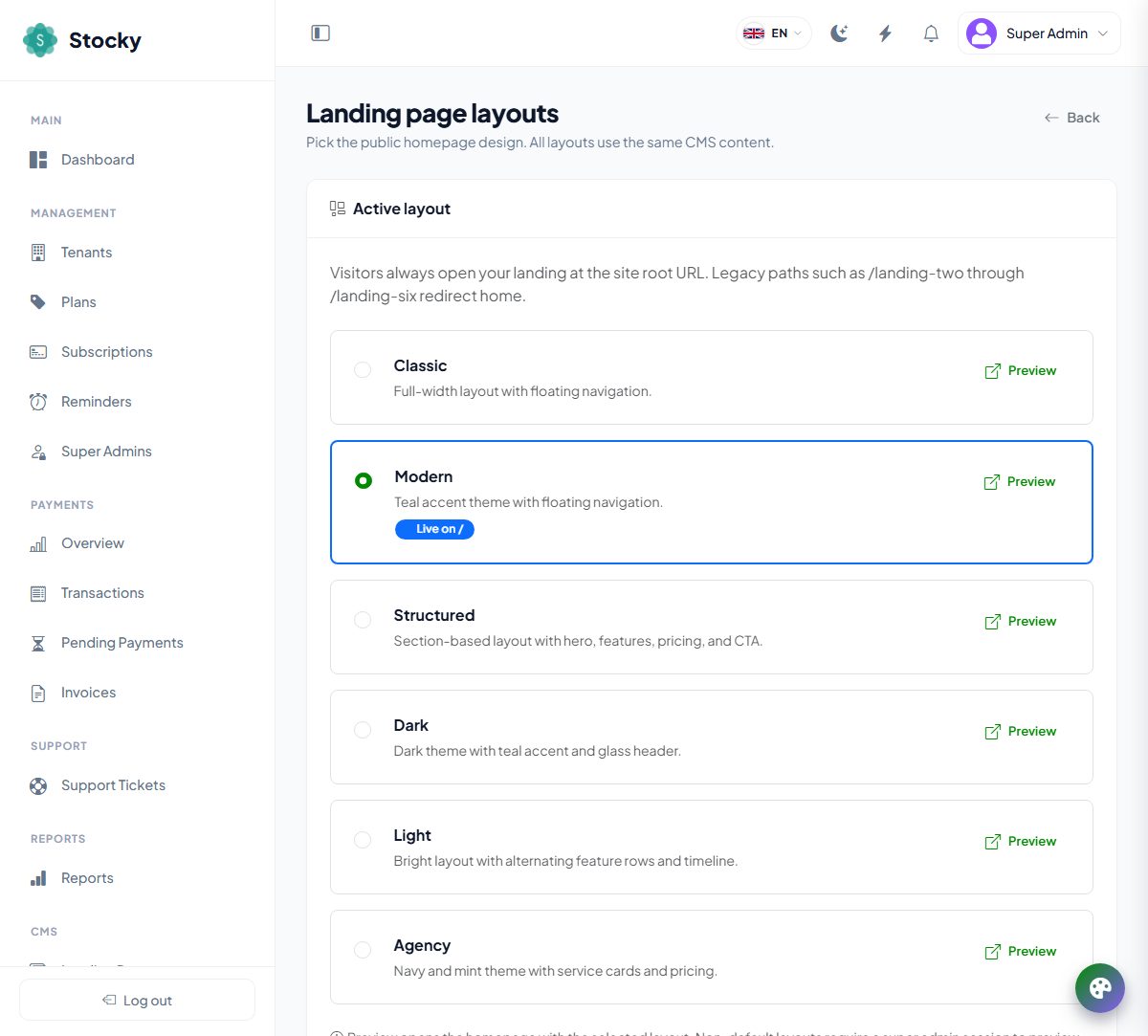
Task: Select the Agency layout radio button
Action: coord(363,949)
